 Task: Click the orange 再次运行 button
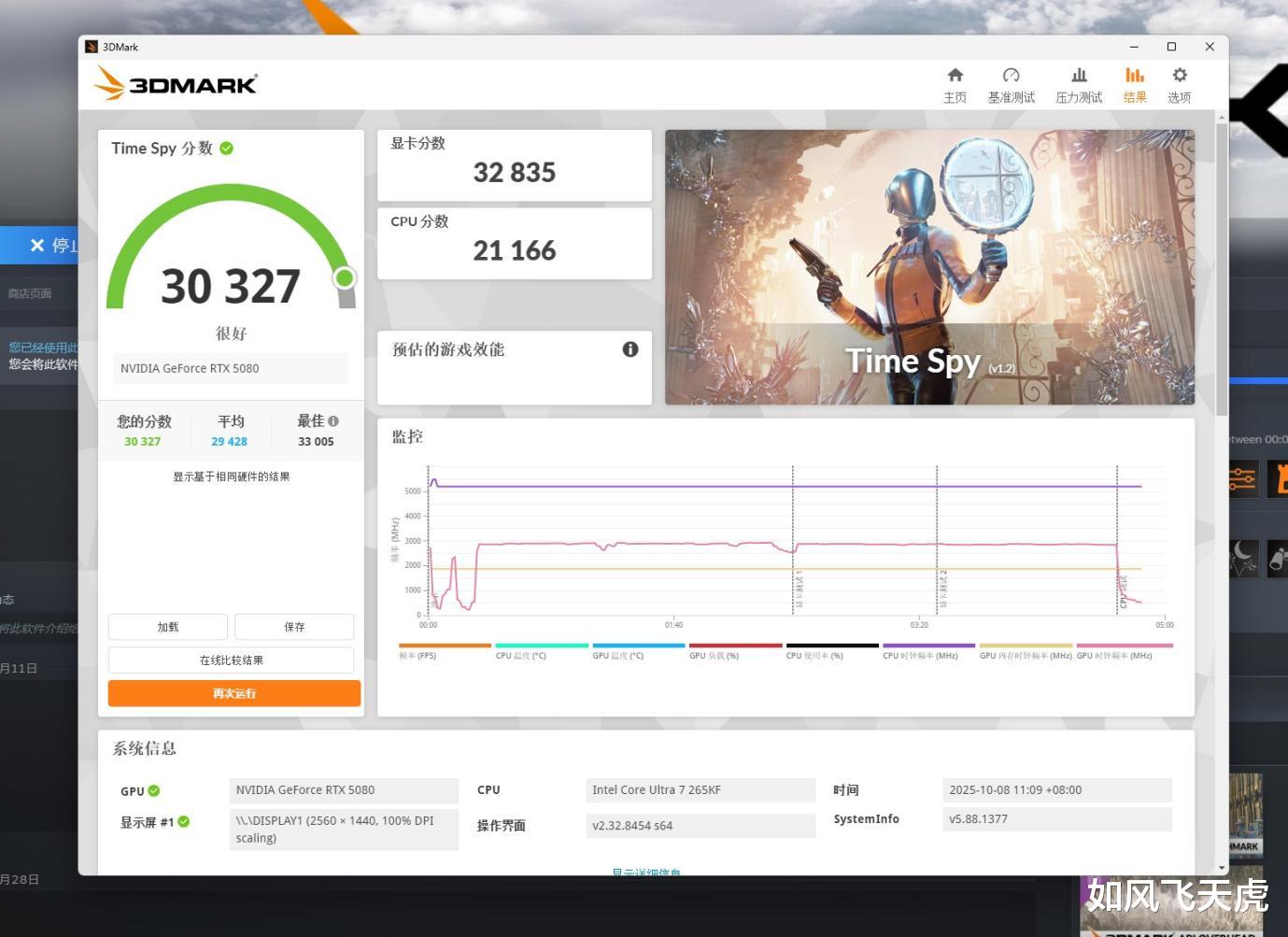click(x=234, y=693)
